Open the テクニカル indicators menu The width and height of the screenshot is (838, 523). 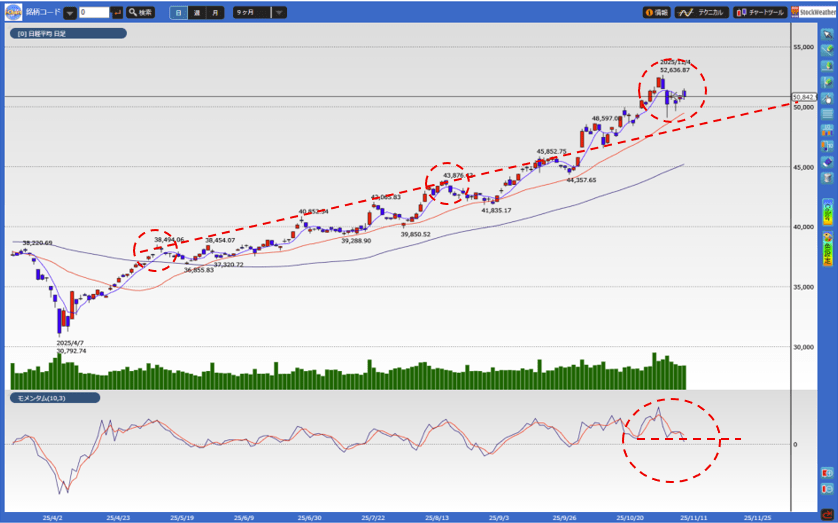click(x=701, y=12)
